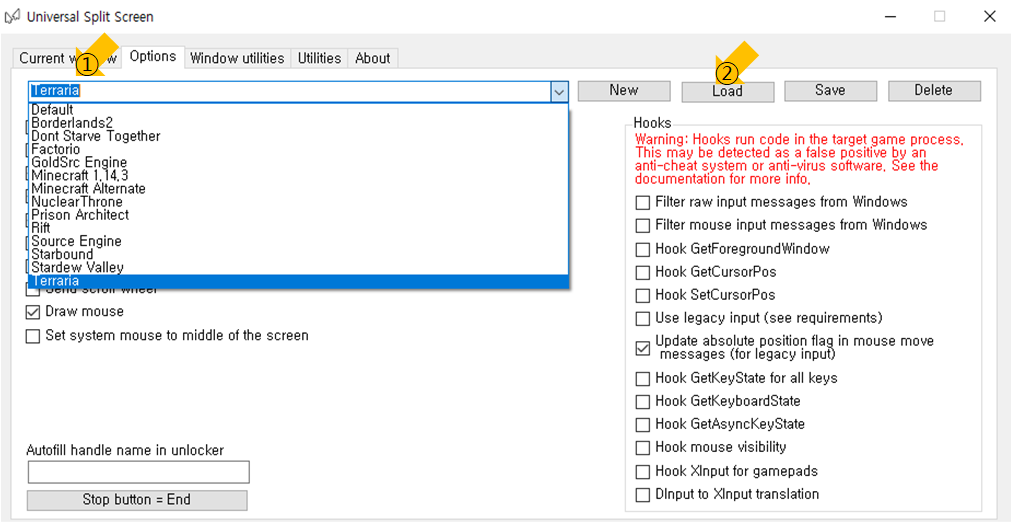Enable Hook XInput for gamepads
Screen dimensions: 1012x526
tap(643, 472)
